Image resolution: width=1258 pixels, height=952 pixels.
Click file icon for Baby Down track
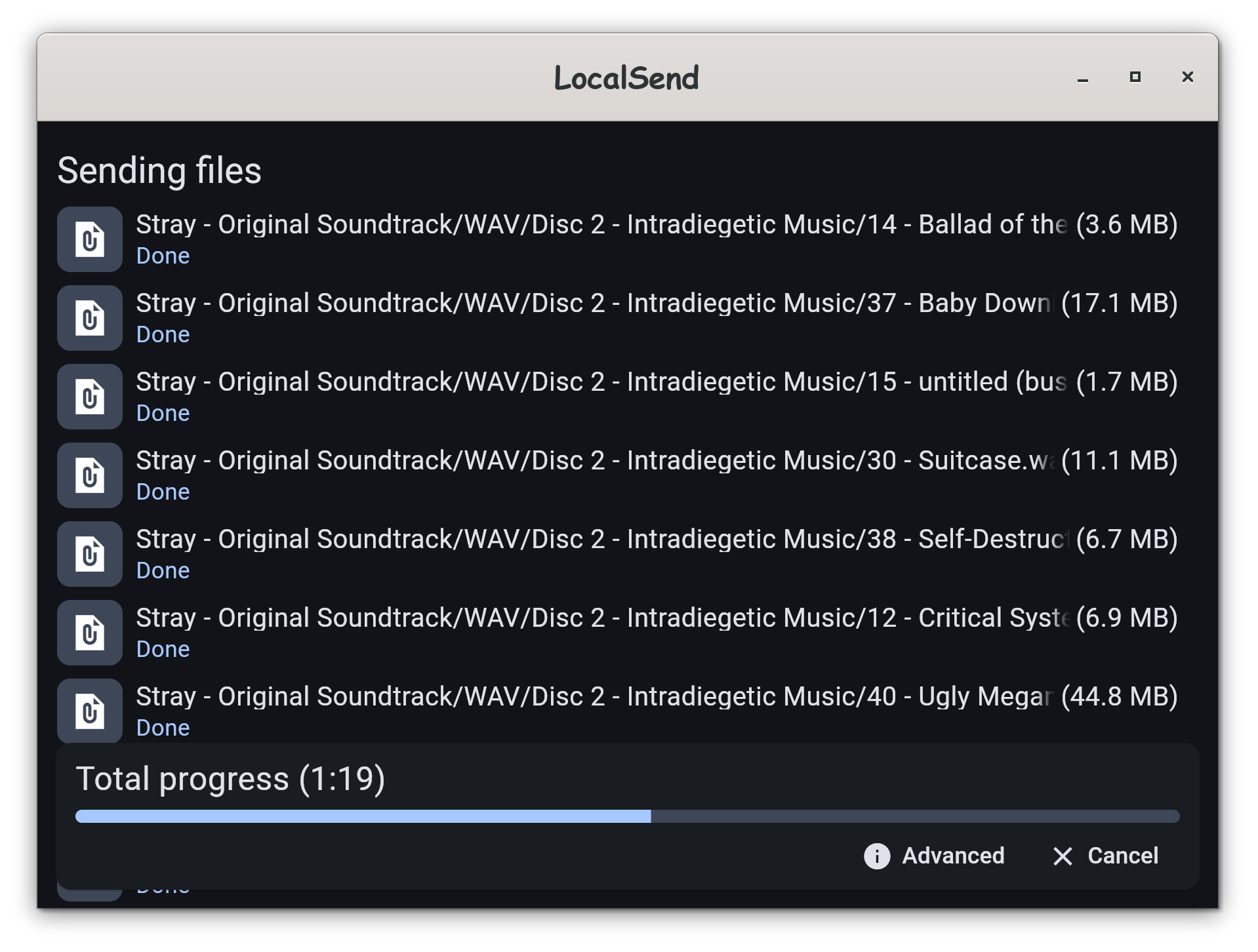(90, 318)
